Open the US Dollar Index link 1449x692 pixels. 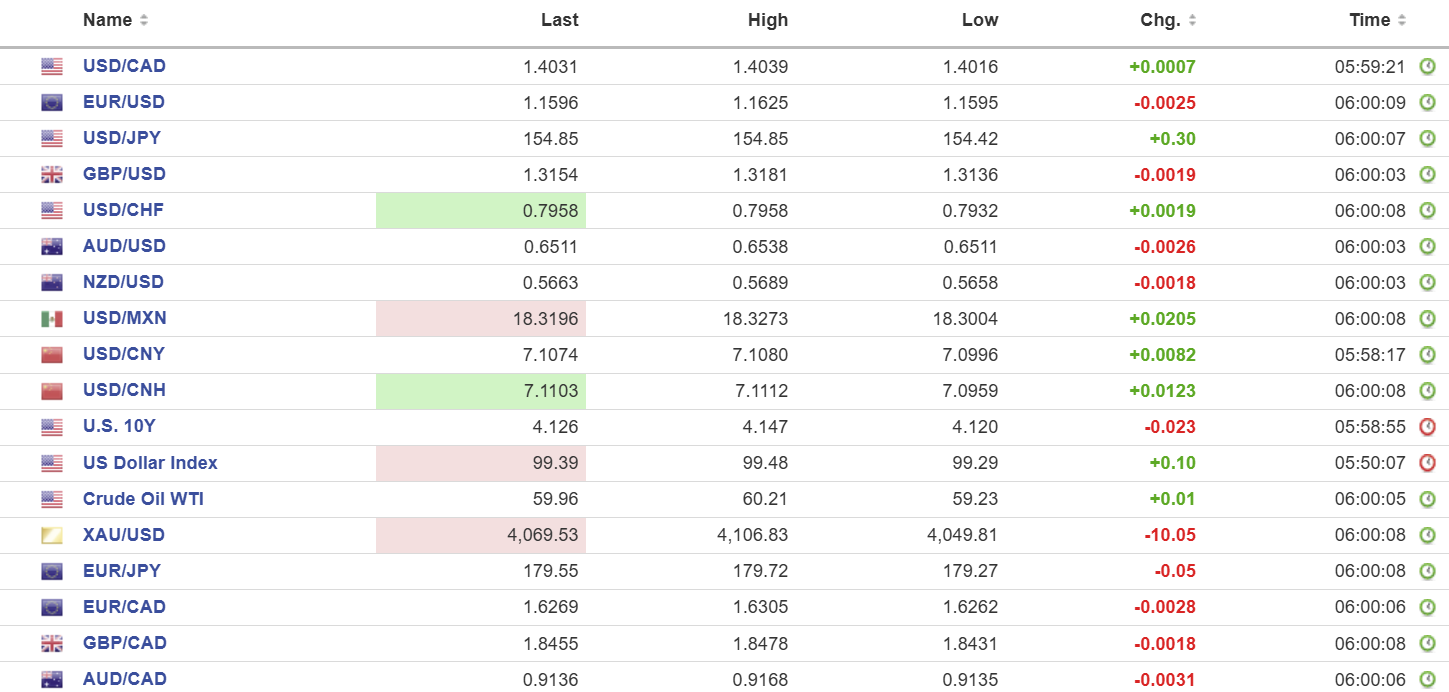(150, 462)
